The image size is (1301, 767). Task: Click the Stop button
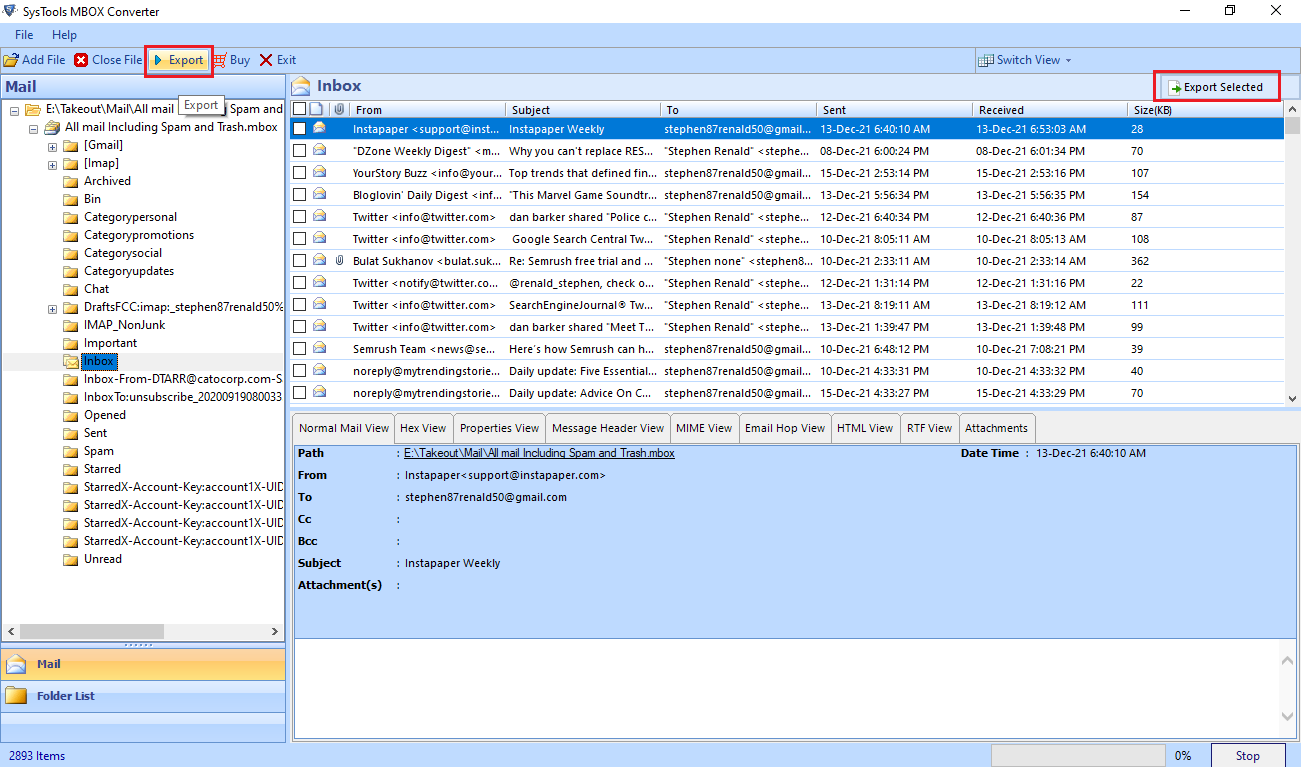tap(1247, 755)
